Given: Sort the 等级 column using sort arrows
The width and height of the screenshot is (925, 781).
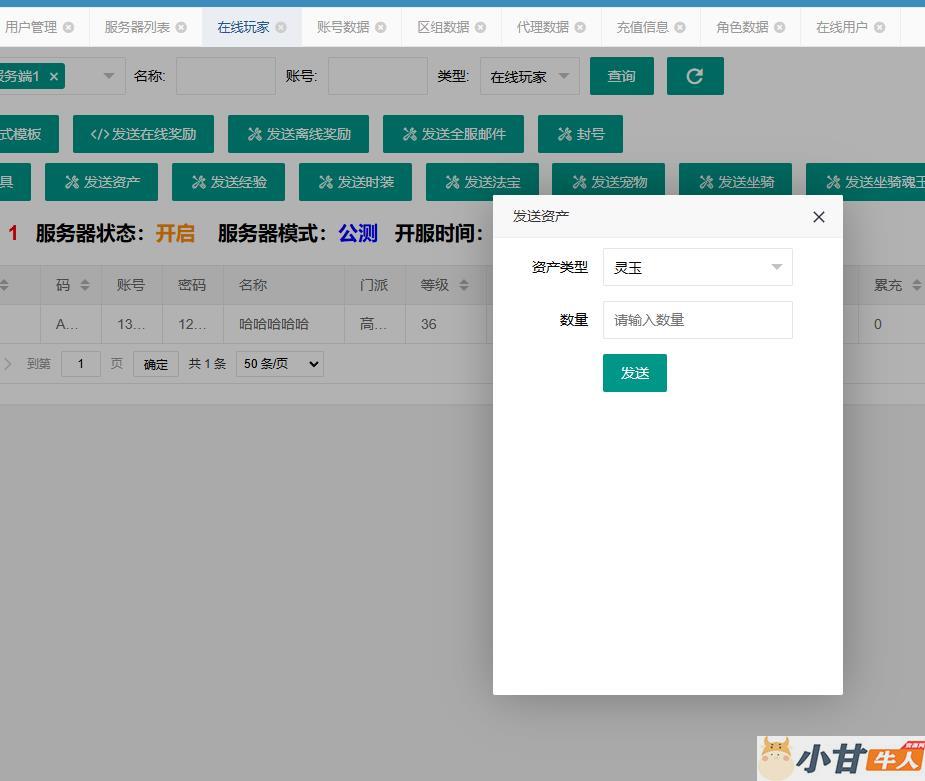Looking at the screenshot, I should pos(464,286).
